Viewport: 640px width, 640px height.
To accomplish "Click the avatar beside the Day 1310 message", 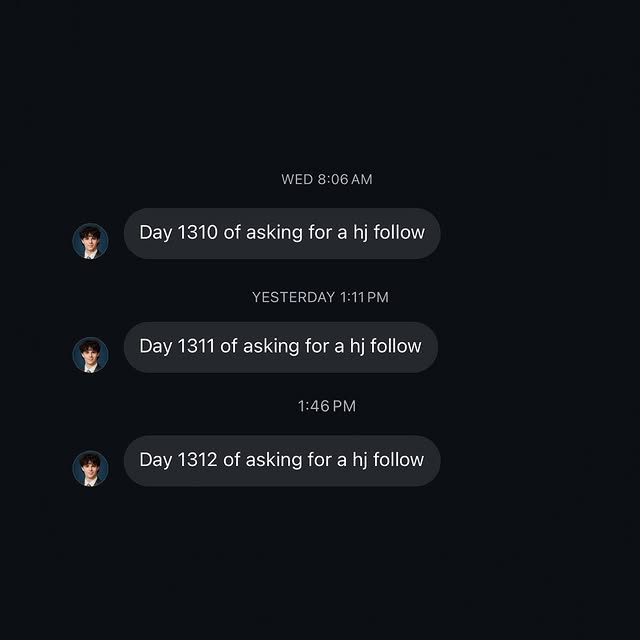I will click(x=90, y=241).
